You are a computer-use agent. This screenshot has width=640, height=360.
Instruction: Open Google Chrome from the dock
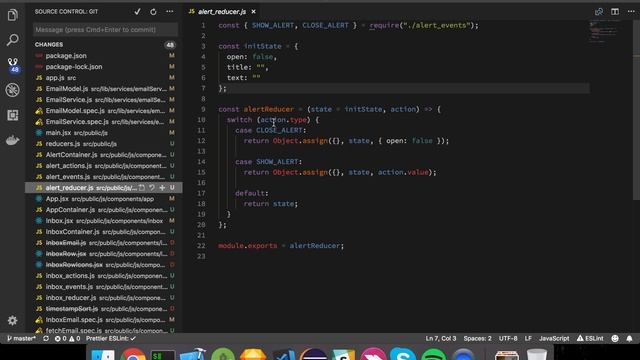[133, 354]
